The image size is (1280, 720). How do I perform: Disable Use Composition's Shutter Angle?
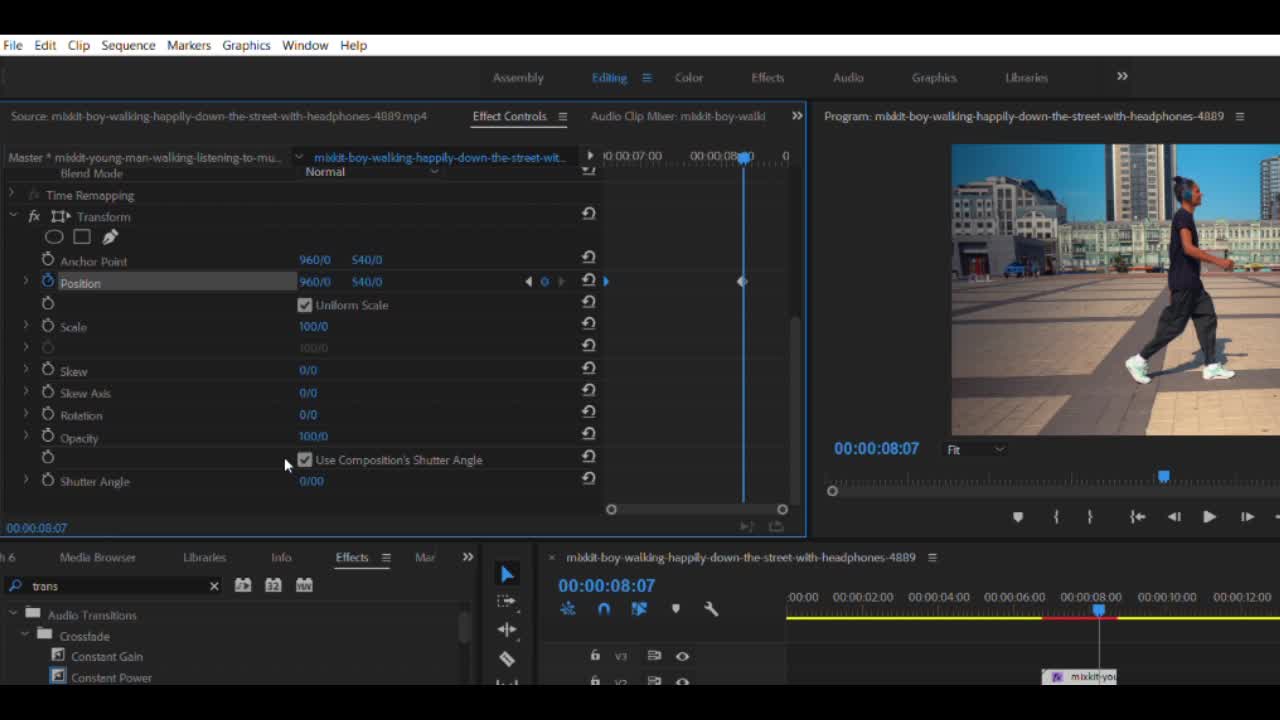coord(305,460)
